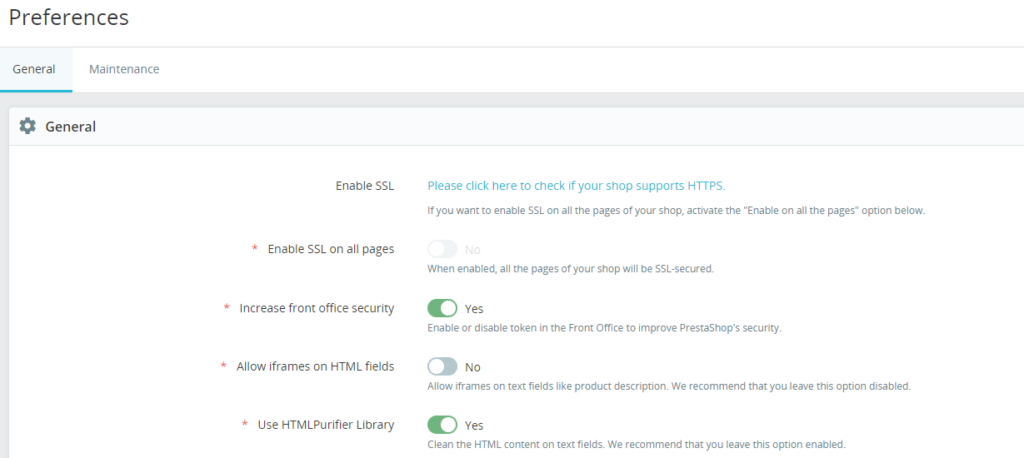Click Yes label beside front office security
1024x458 pixels.
click(474, 308)
